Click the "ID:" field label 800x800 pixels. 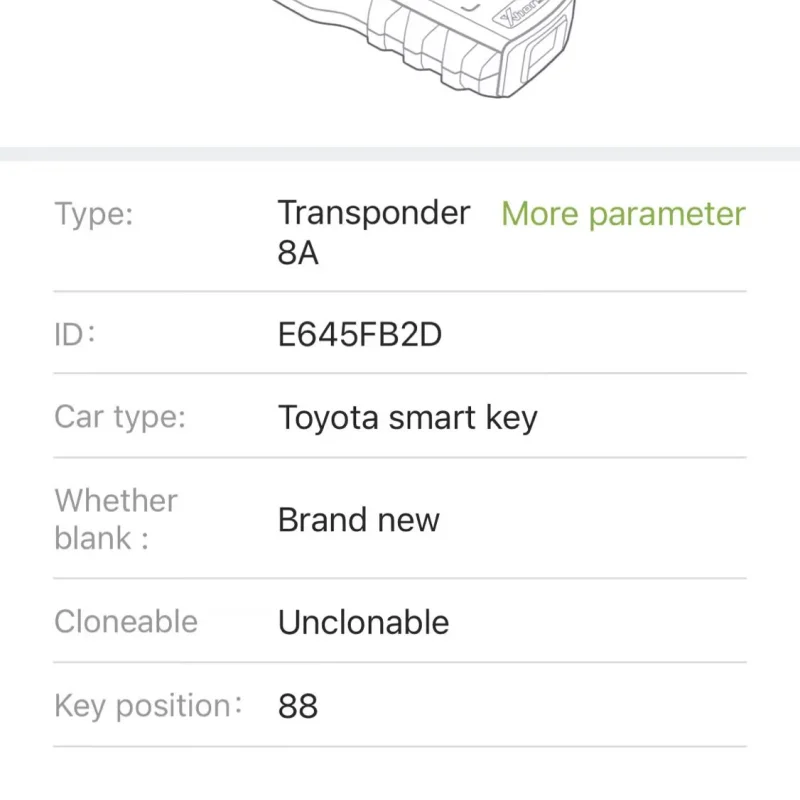75,334
